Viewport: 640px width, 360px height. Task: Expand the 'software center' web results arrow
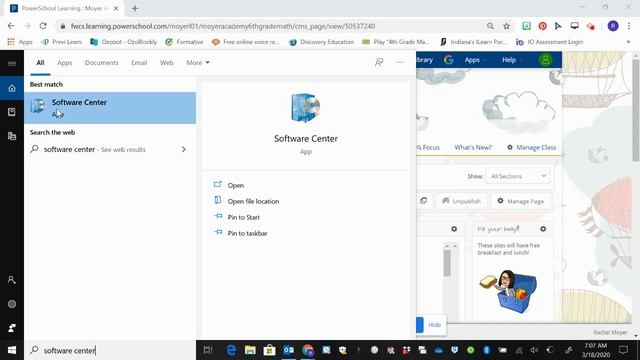pyautogui.click(x=184, y=149)
